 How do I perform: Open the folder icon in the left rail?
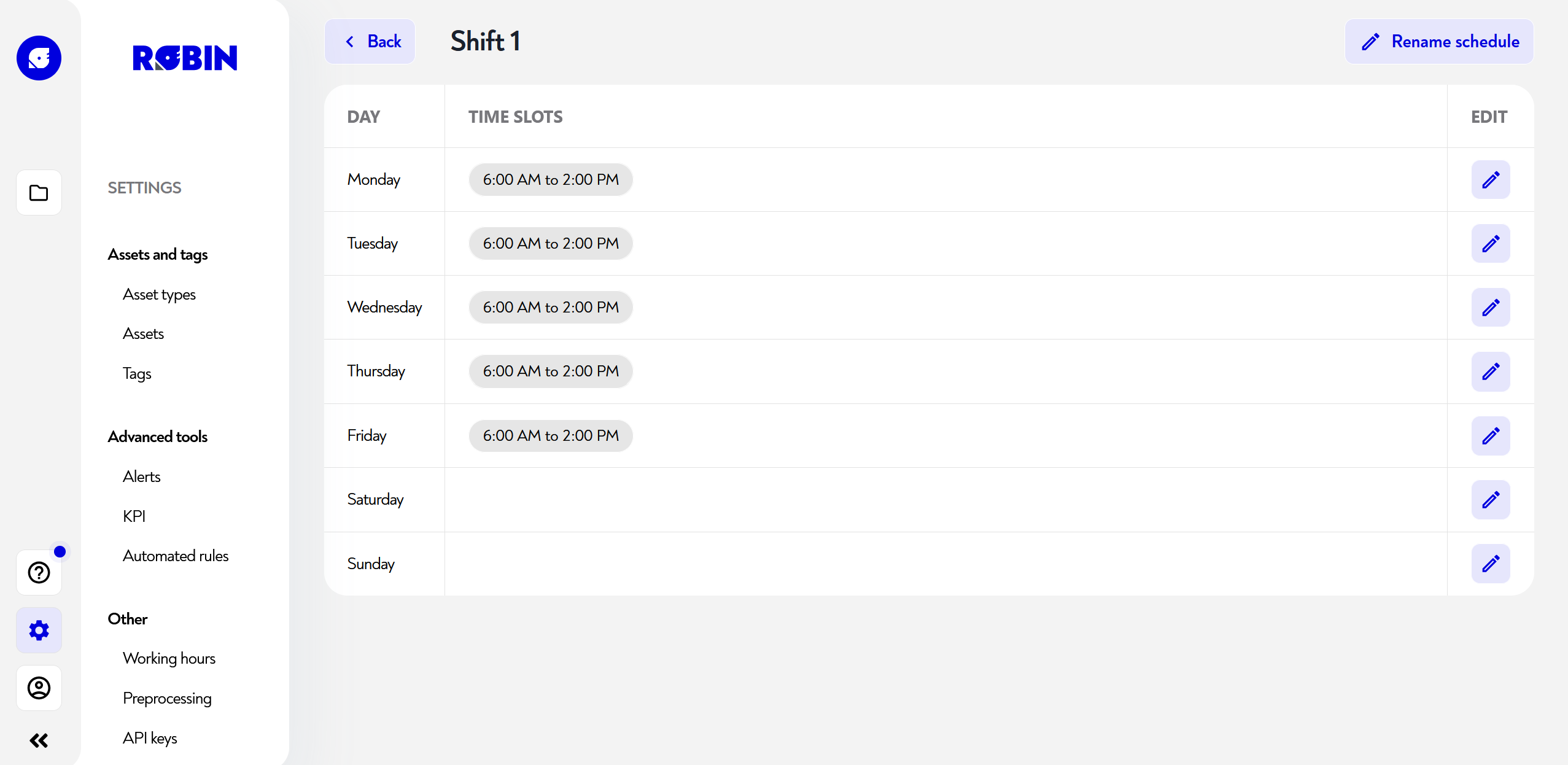pos(39,193)
